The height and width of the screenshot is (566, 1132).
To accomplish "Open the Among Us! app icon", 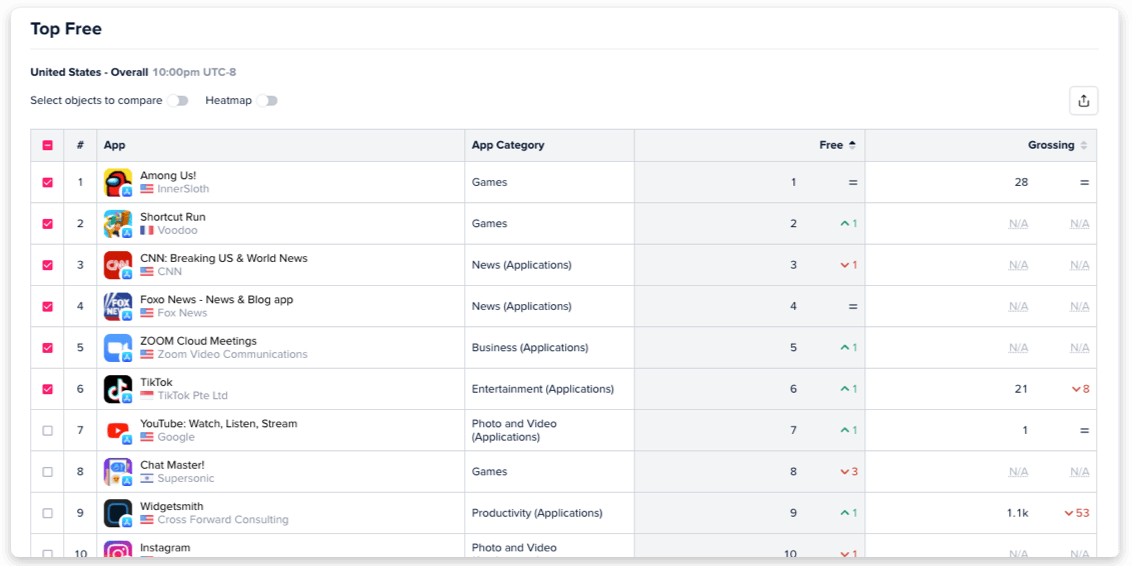I will click(118, 183).
